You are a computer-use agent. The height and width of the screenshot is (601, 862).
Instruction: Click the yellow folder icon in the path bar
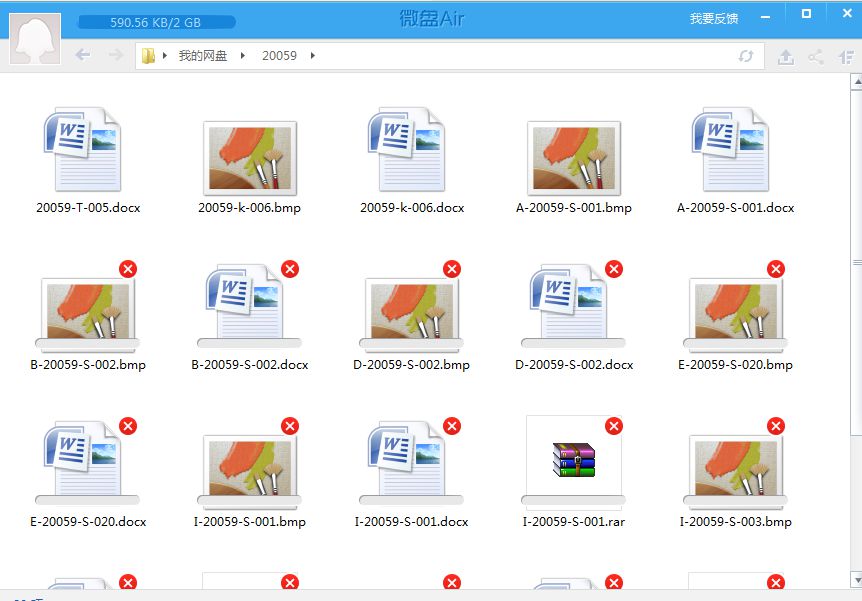click(148, 56)
